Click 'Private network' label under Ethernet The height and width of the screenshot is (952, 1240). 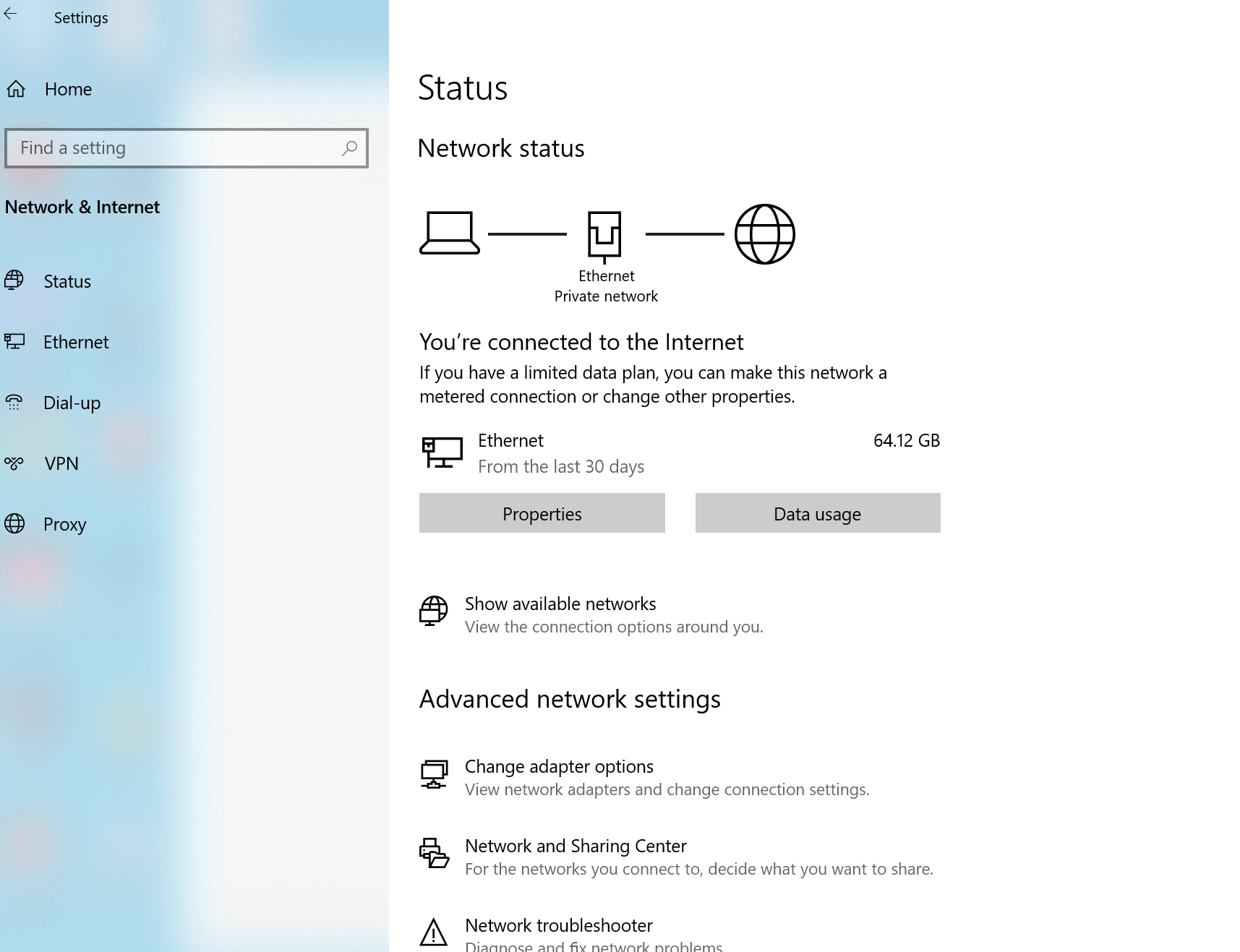[606, 296]
